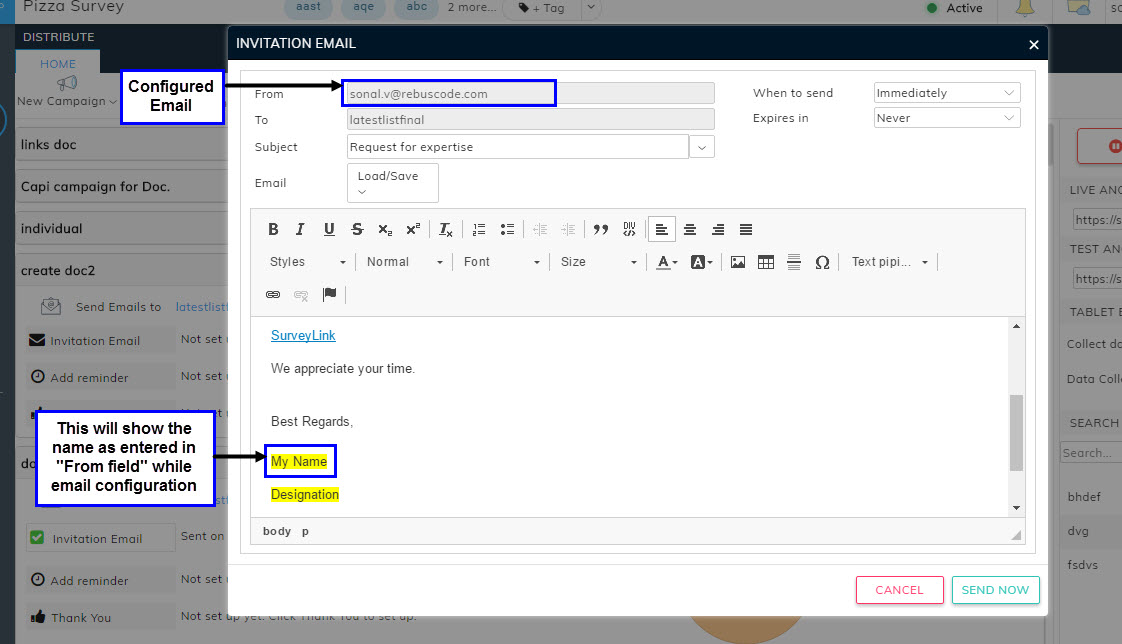This screenshot has height=644, width=1122.
Task: Toggle bold formatting in email editor
Action: point(273,229)
